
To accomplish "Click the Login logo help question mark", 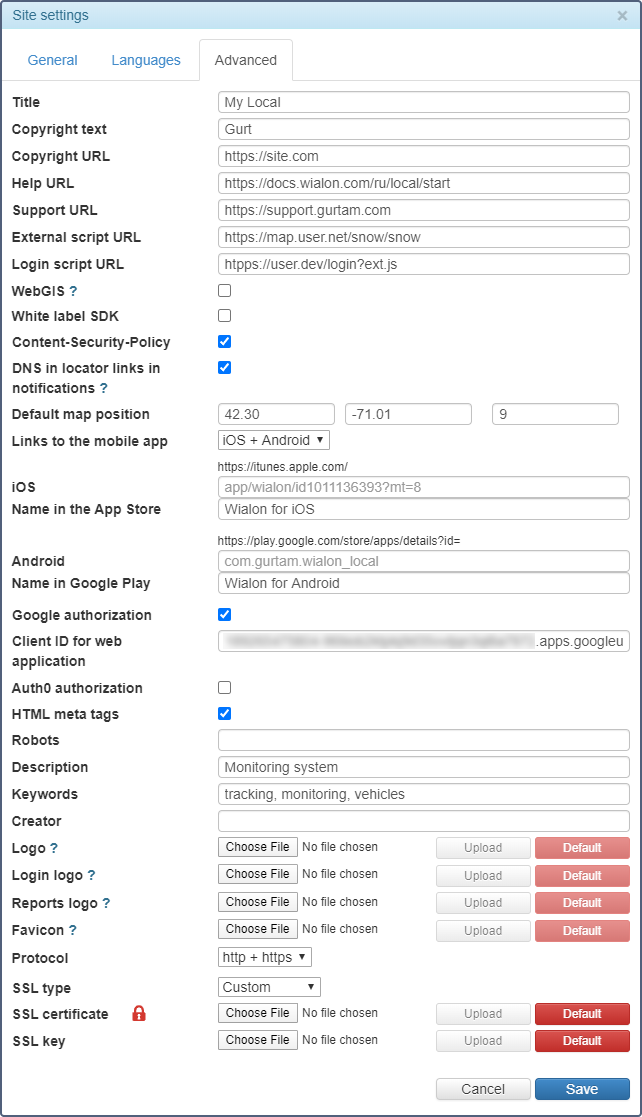I will pyautogui.click(x=91, y=875).
